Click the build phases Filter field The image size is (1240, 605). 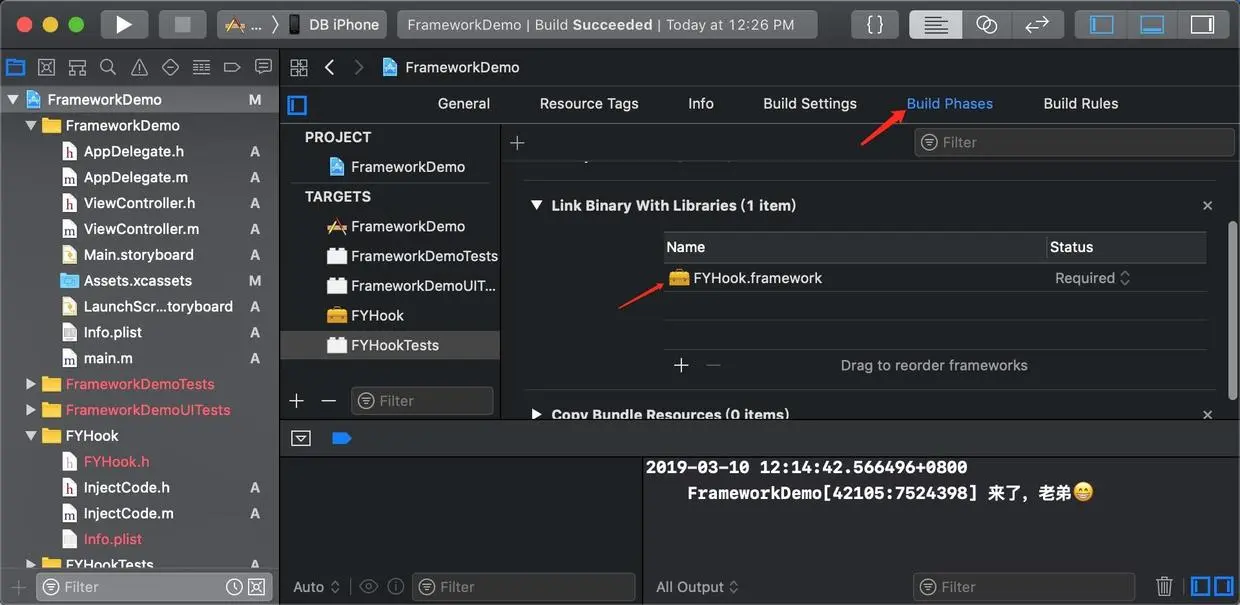pyautogui.click(x=1074, y=142)
